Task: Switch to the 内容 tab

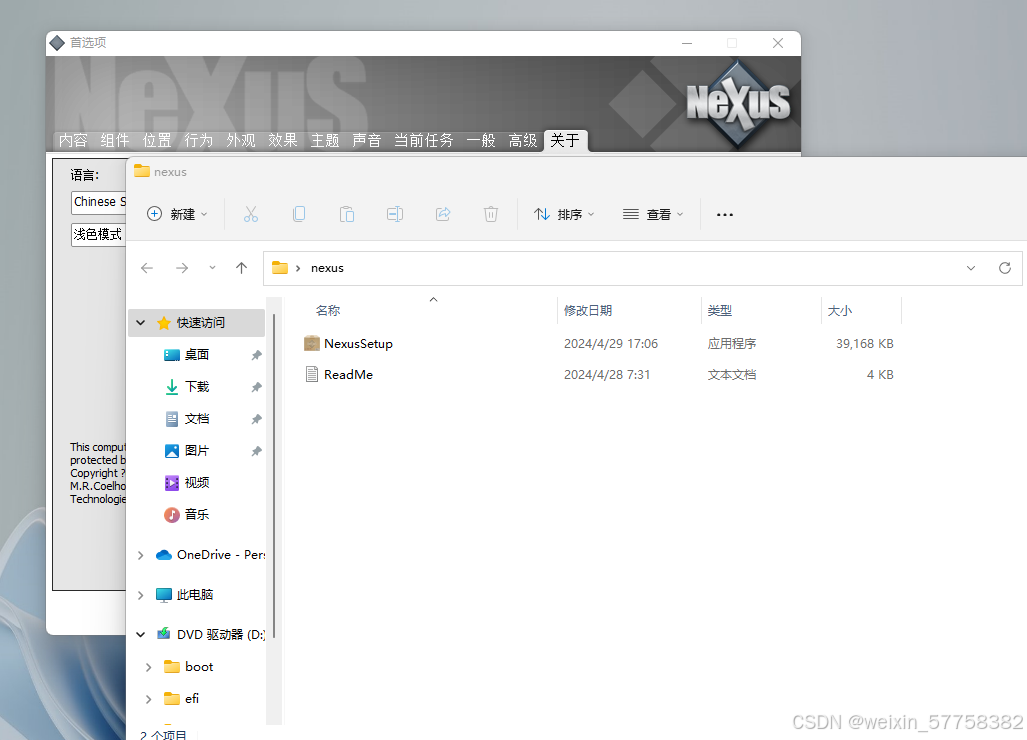Action: pyautogui.click(x=73, y=140)
